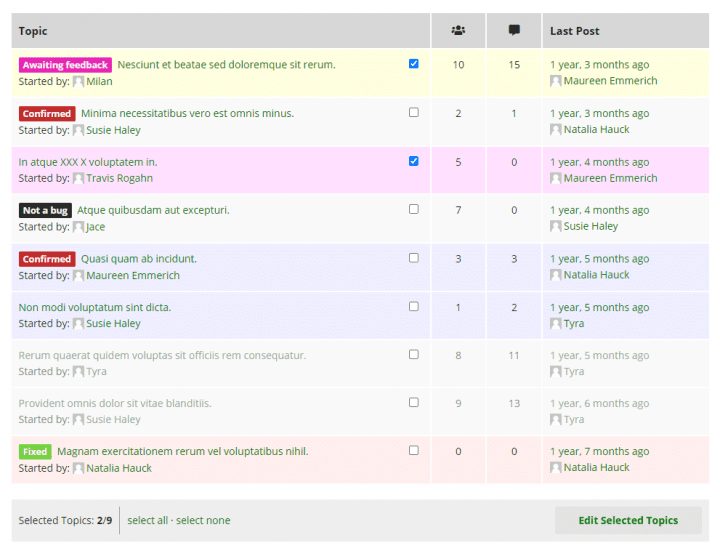Click the green Fixed tag badge

[35, 451]
